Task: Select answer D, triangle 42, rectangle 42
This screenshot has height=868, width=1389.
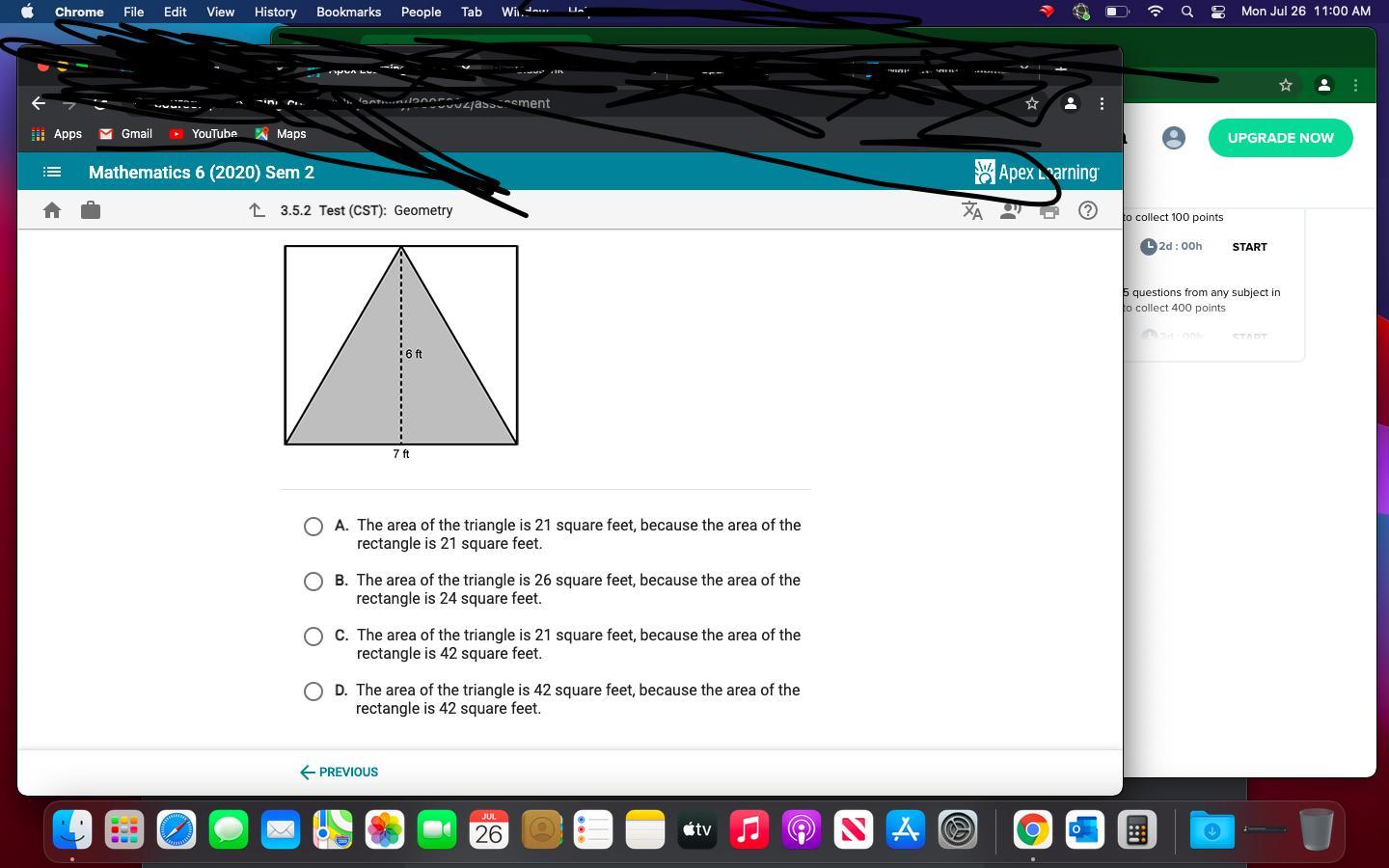Action: [x=313, y=692]
